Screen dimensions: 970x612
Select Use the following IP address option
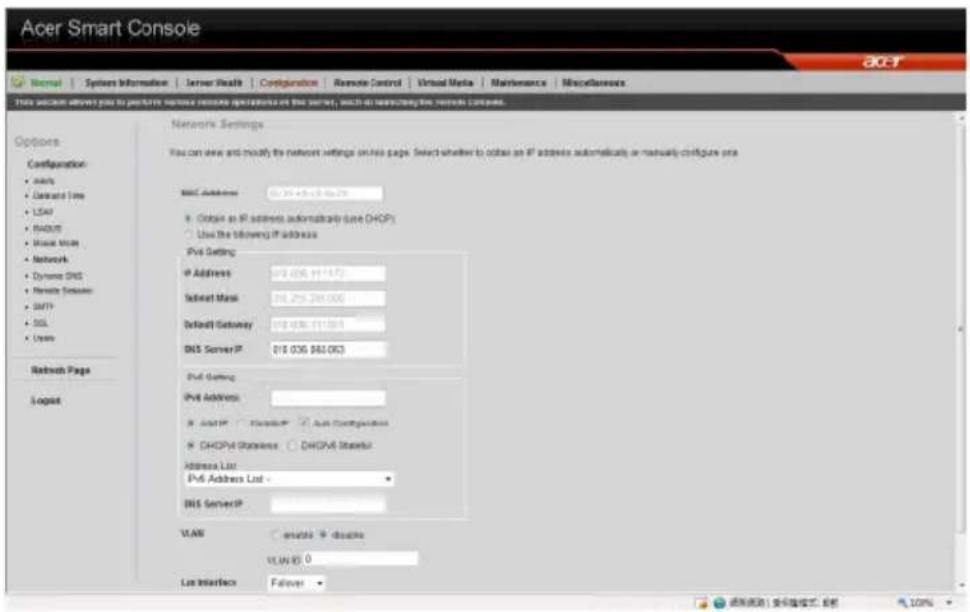(x=188, y=235)
